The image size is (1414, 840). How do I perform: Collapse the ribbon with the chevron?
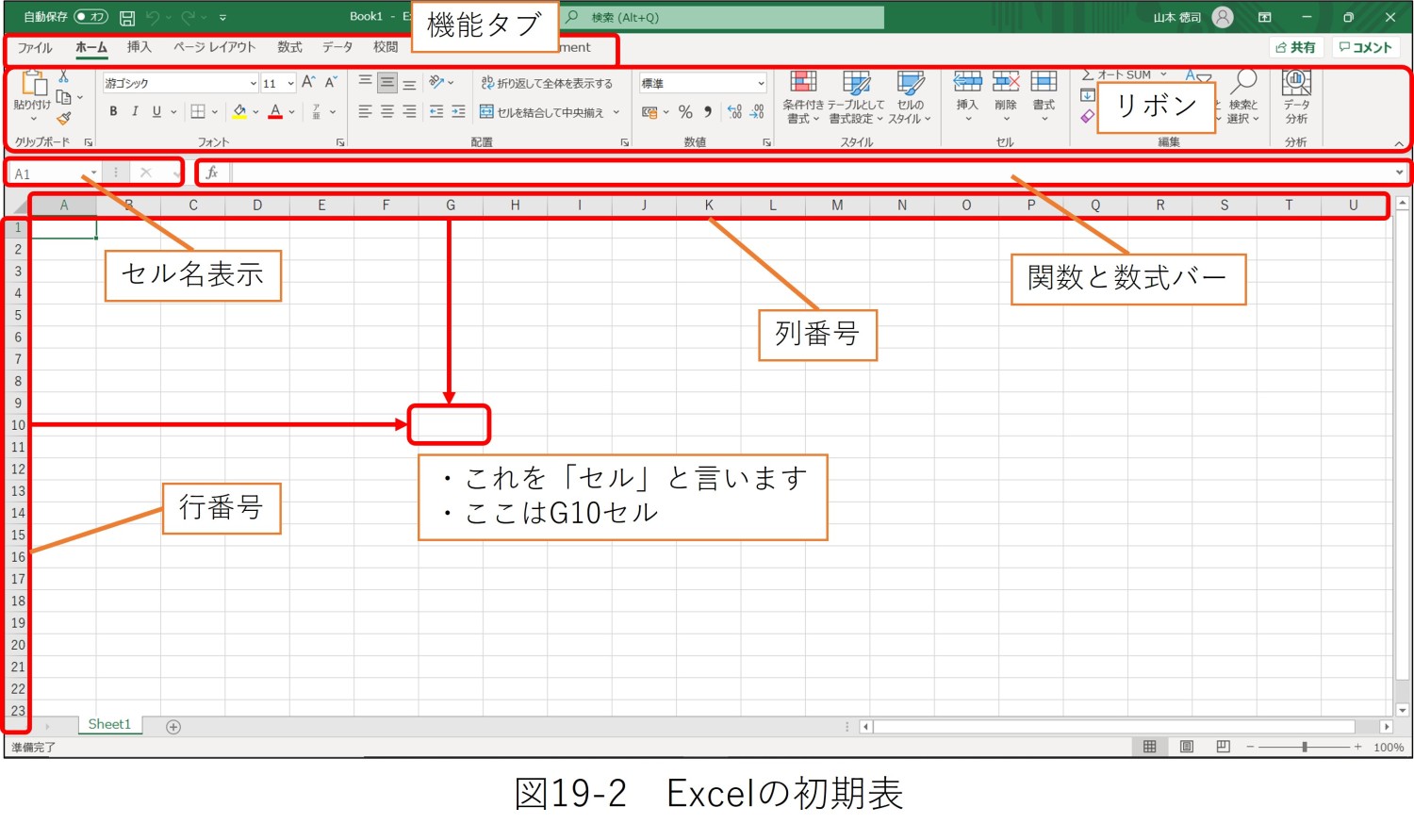point(1399,143)
